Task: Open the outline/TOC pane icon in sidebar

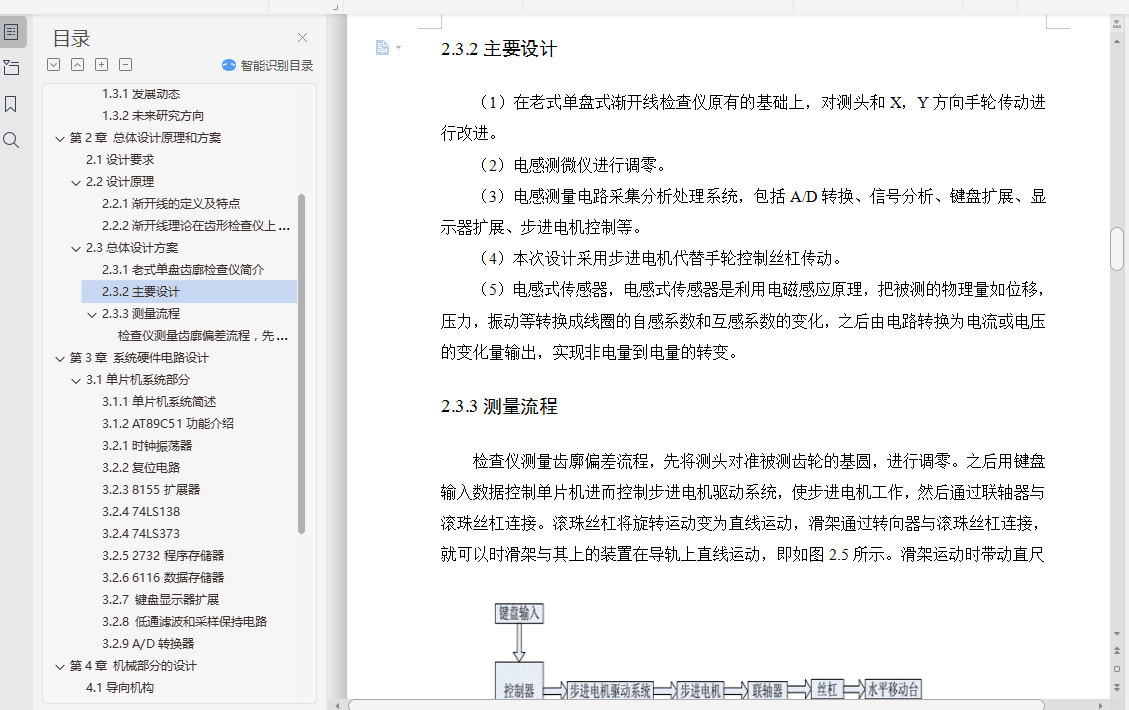Action: click(12, 32)
